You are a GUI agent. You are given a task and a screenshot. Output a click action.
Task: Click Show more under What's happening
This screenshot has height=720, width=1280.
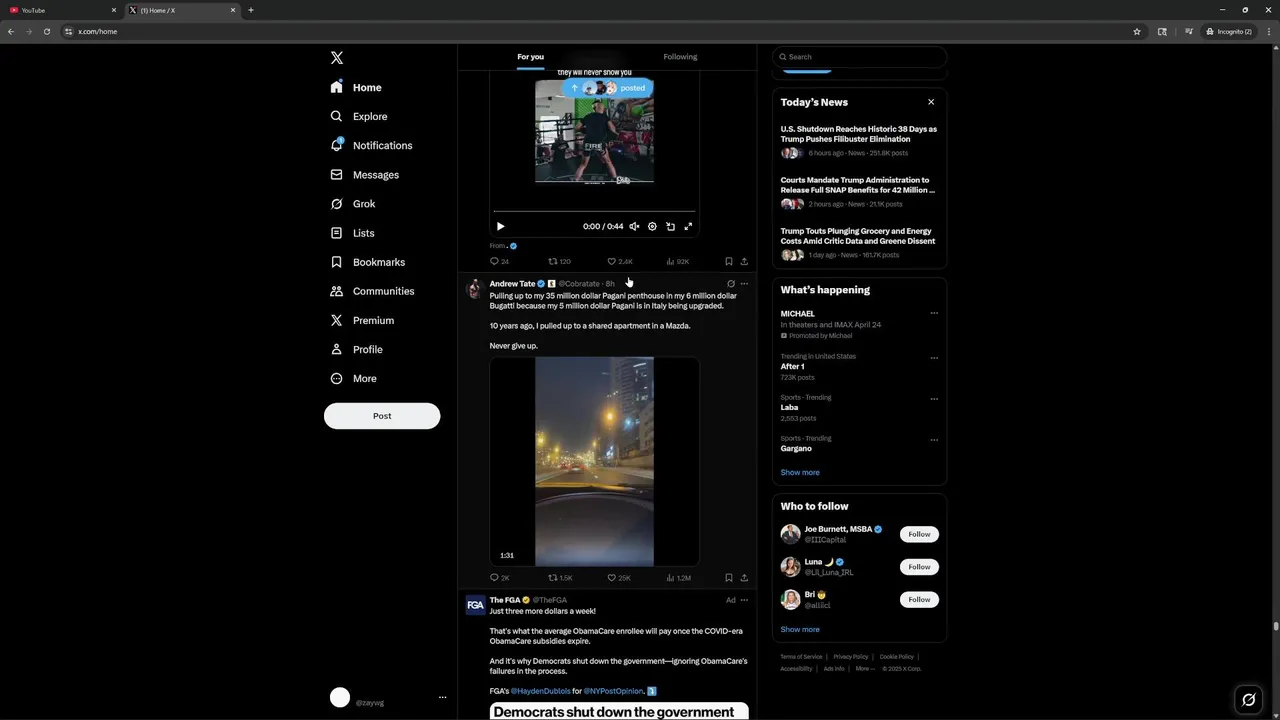pos(800,472)
